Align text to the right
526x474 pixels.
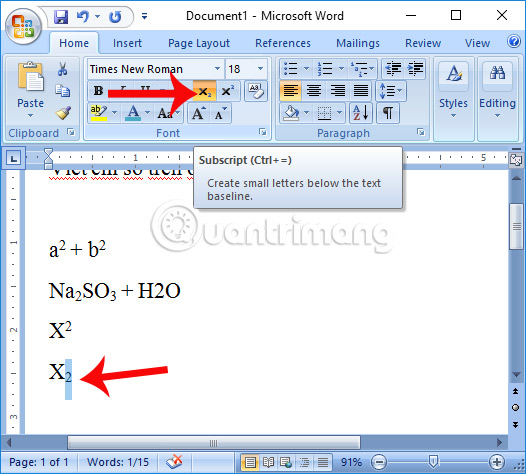pos(337,91)
